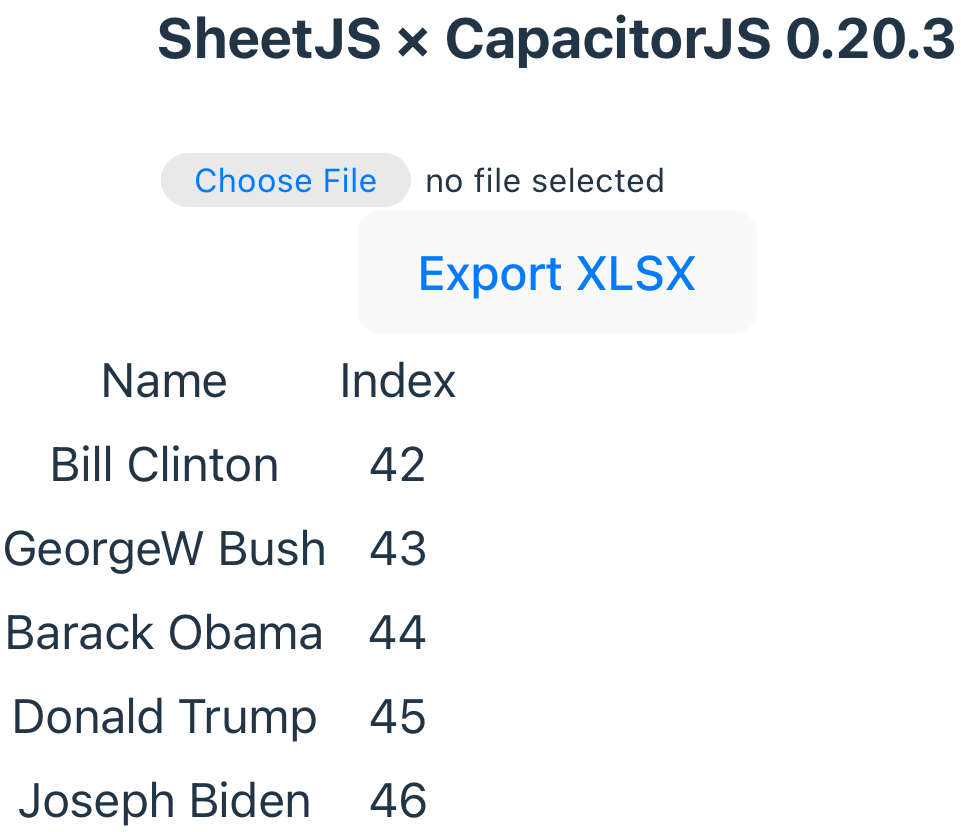The width and height of the screenshot is (961, 832).
Task: Click the × symbol in the heading
Action: [x=412, y=42]
